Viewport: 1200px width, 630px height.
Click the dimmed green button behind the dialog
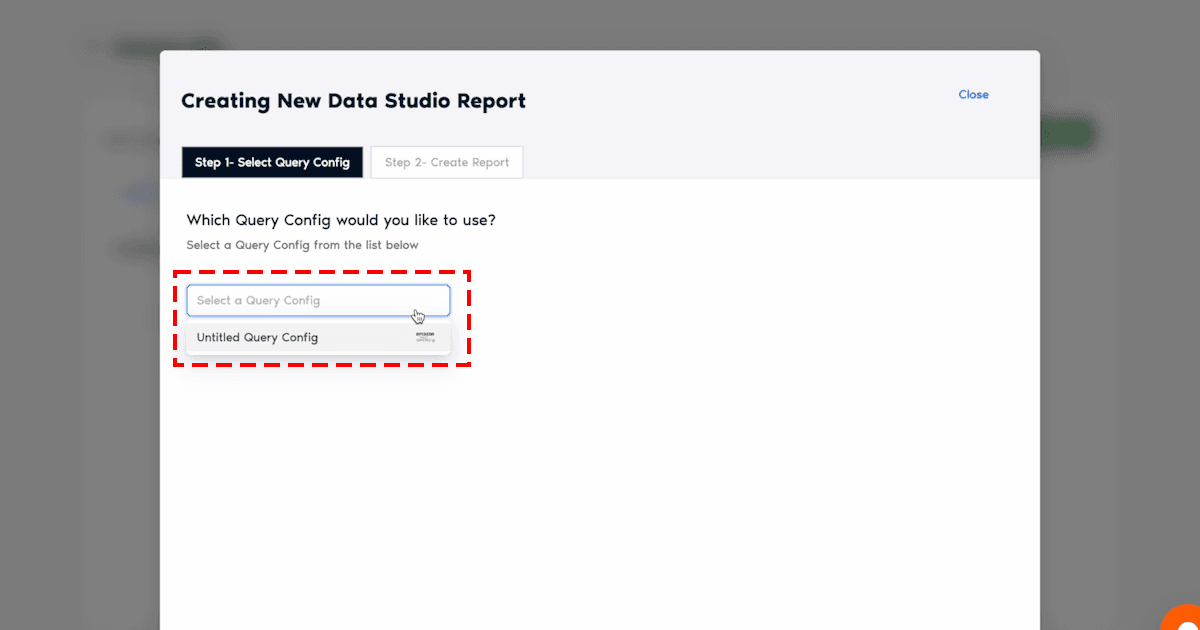(x=1068, y=134)
